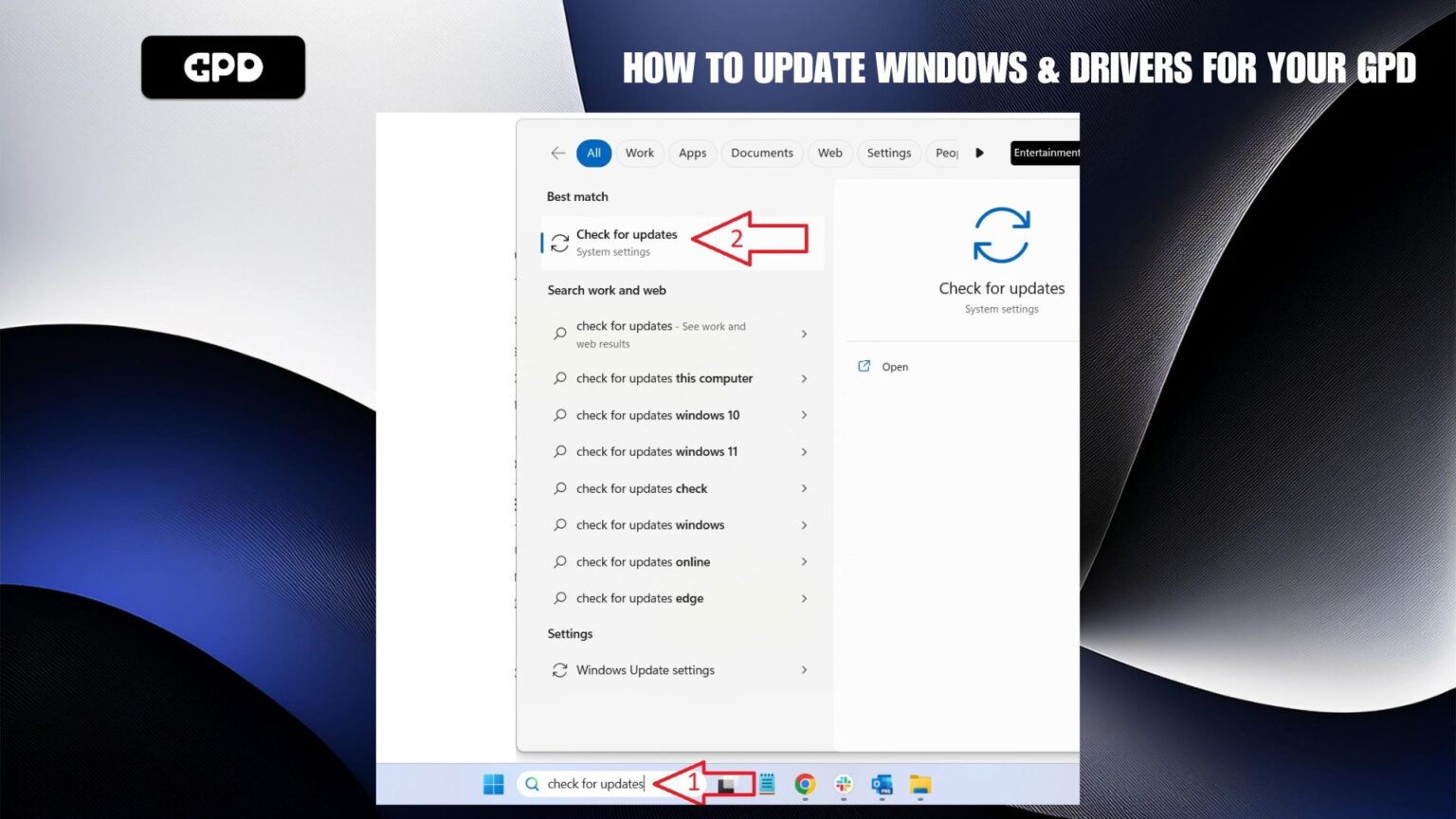Switch to the Web filter tab

coord(829,153)
